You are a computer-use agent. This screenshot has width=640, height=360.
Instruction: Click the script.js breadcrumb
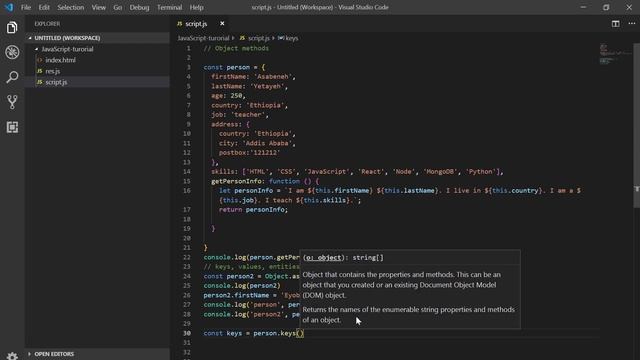[x=255, y=38]
